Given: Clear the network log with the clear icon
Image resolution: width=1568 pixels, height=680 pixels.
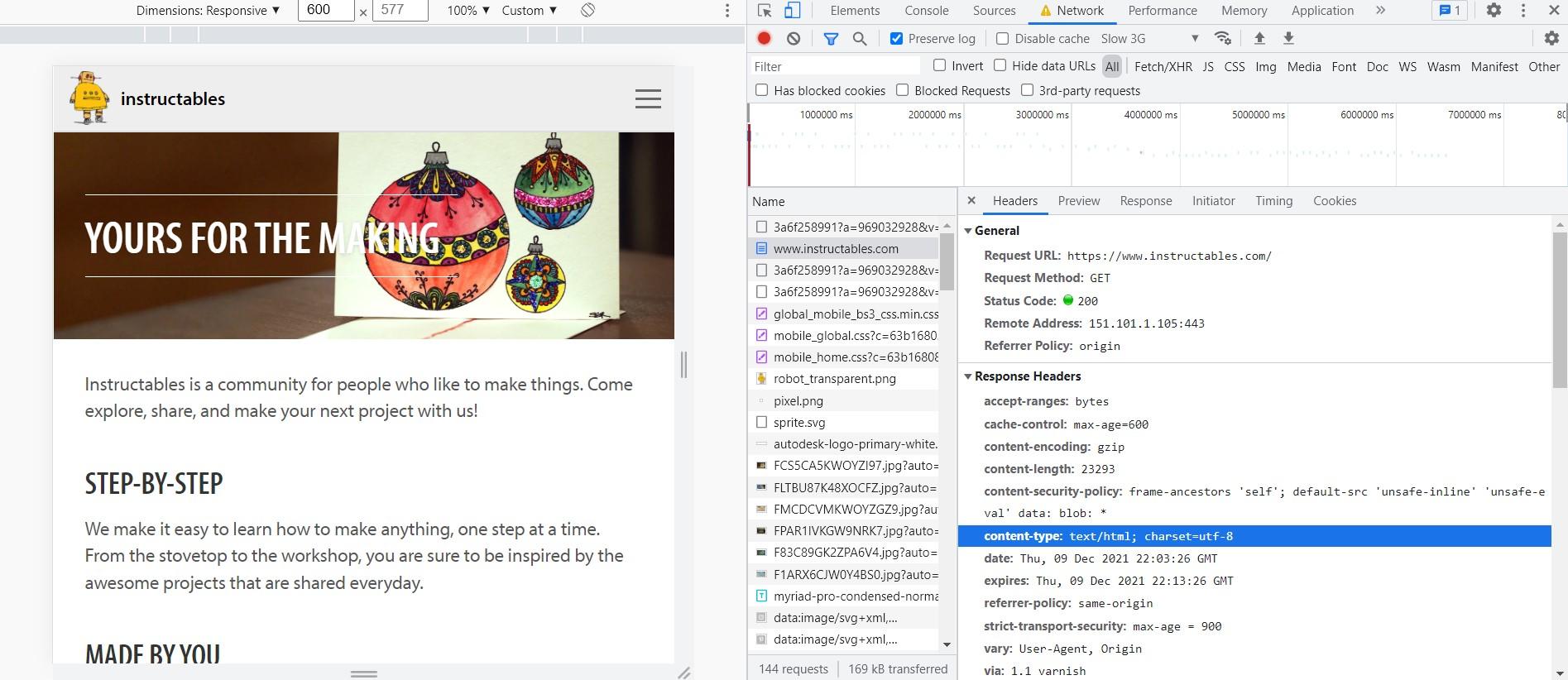Looking at the screenshot, I should [794, 38].
